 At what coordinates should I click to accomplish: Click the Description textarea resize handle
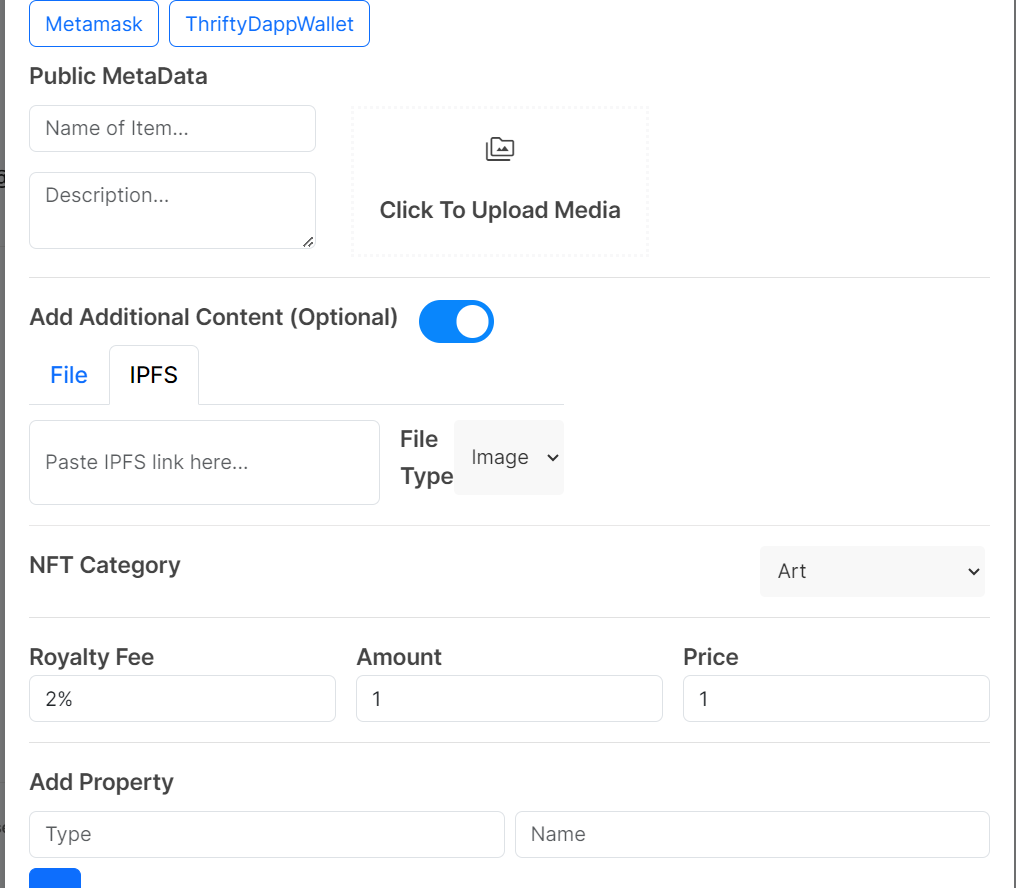308,242
